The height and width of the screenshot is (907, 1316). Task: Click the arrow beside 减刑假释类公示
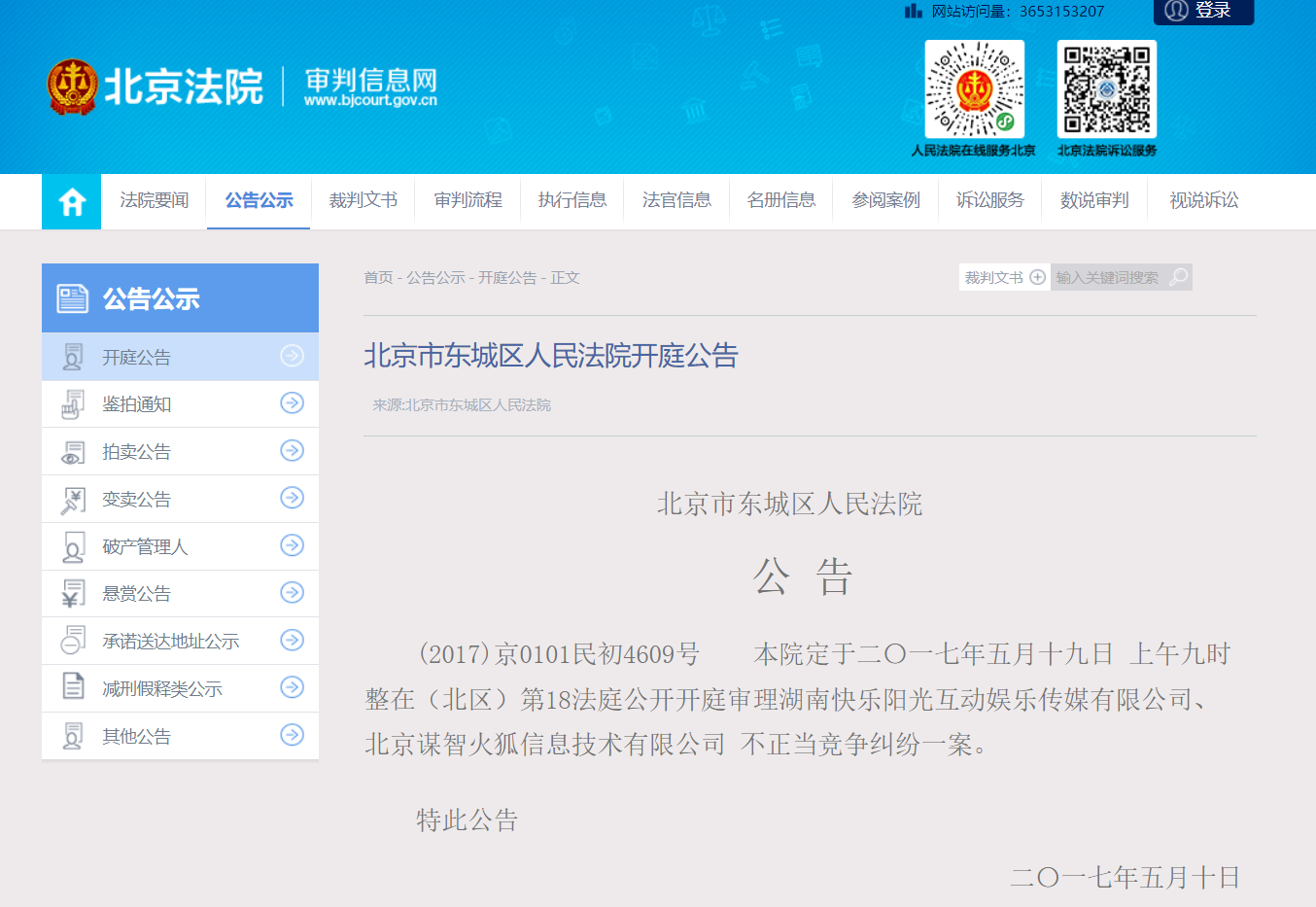point(292,687)
